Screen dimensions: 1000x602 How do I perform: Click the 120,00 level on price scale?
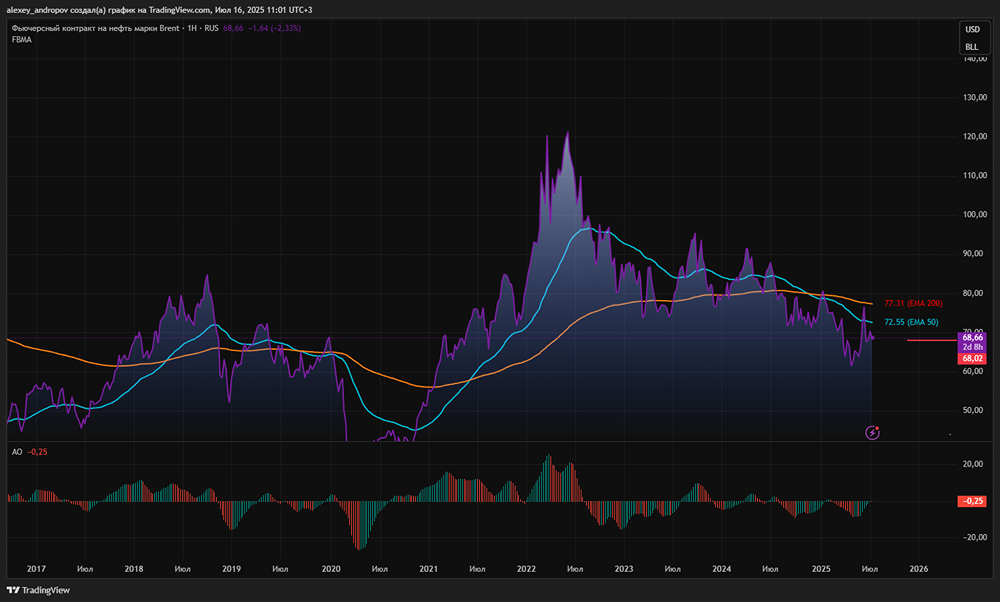pyautogui.click(x=973, y=136)
